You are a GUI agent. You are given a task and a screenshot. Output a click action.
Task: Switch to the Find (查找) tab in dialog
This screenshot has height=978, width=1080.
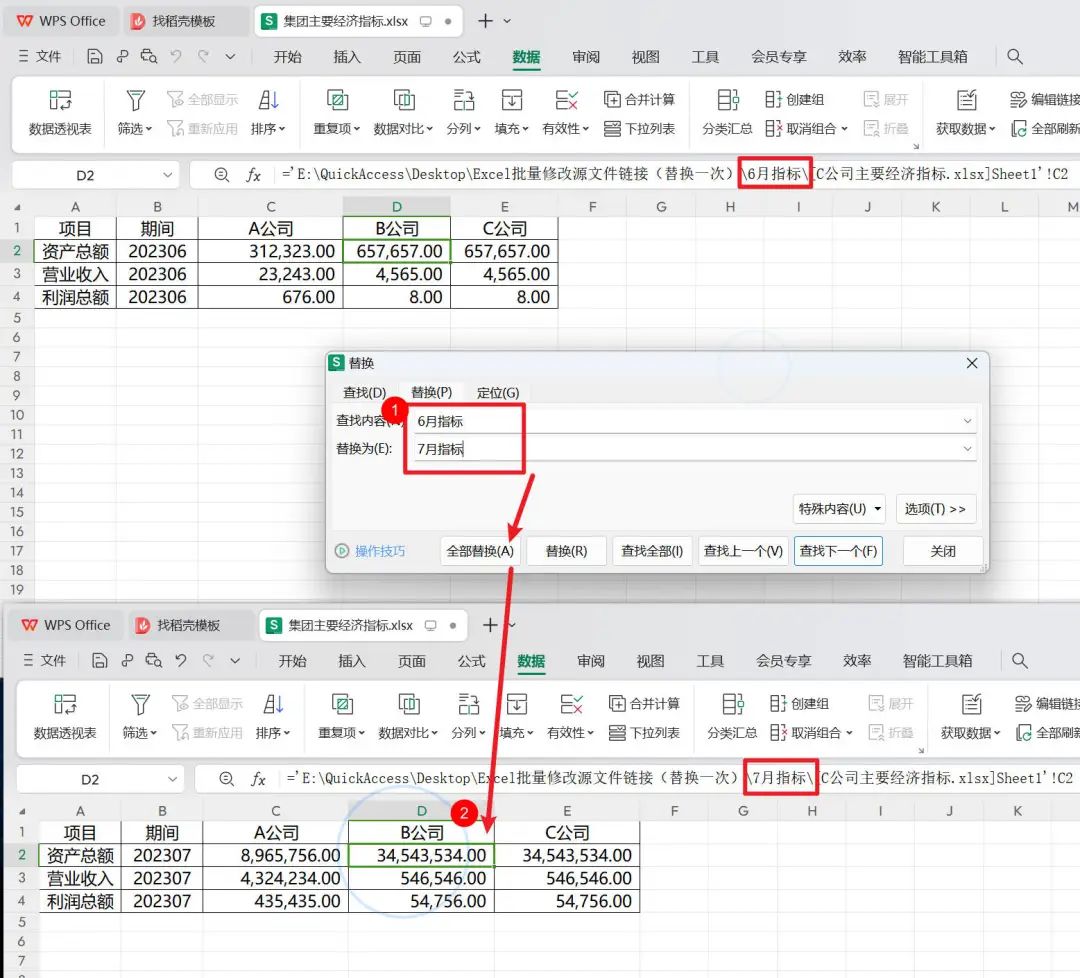click(x=364, y=393)
